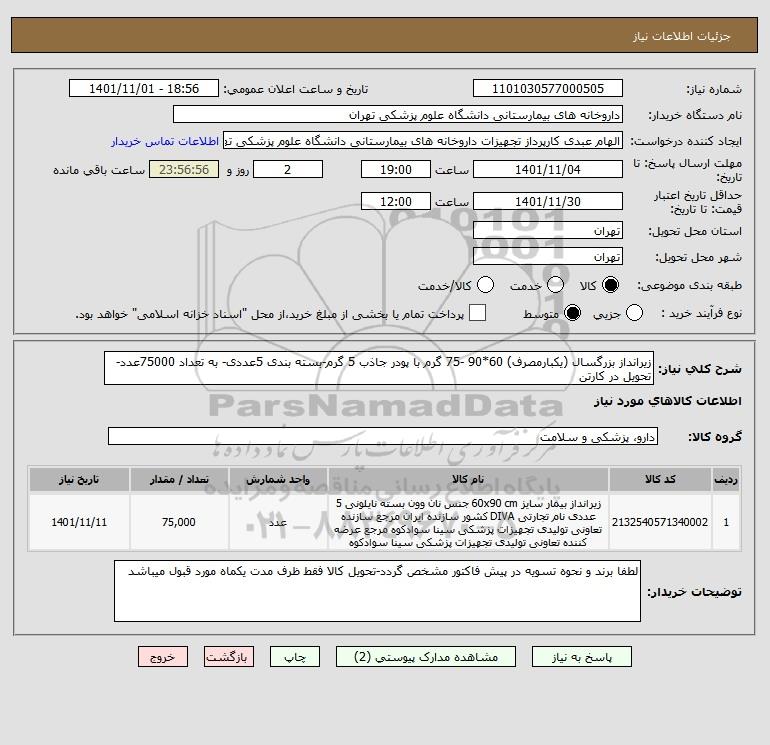This screenshot has width=770, height=745.
Task: Click the تاریخ نیاز column header
Action: 79,479
